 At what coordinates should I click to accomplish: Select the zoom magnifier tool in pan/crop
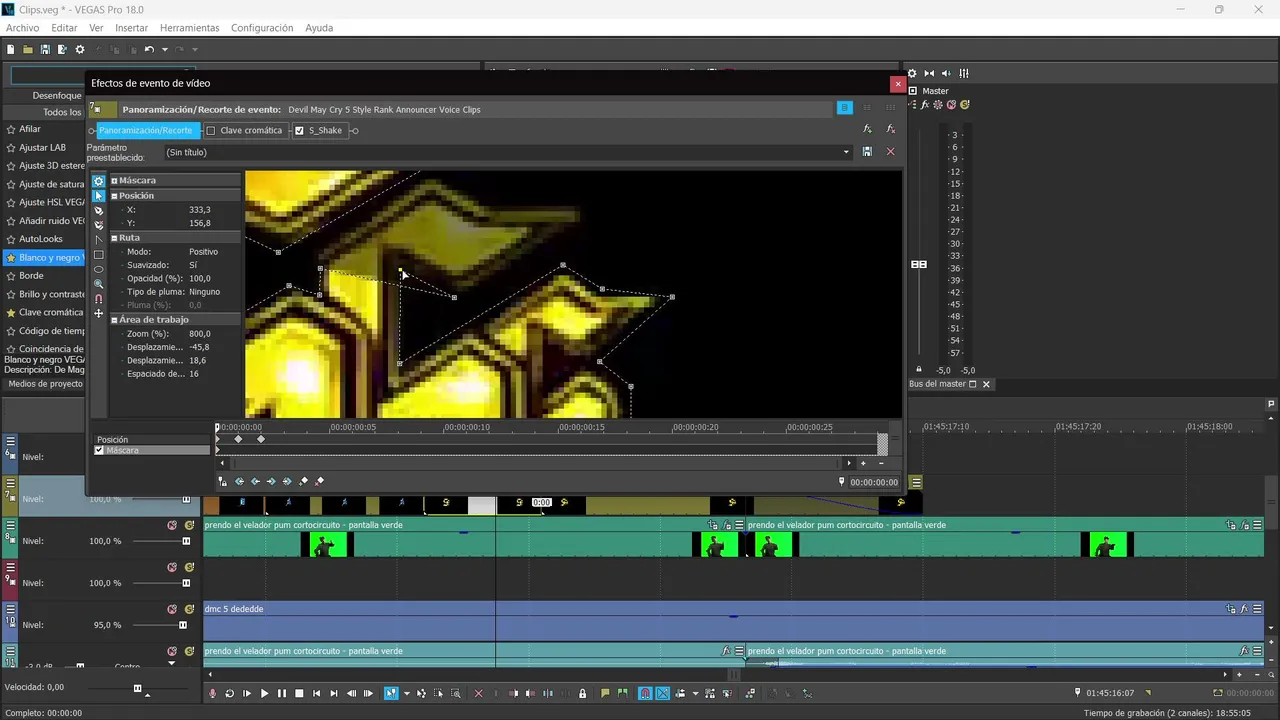pyautogui.click(x=99, y=284)
